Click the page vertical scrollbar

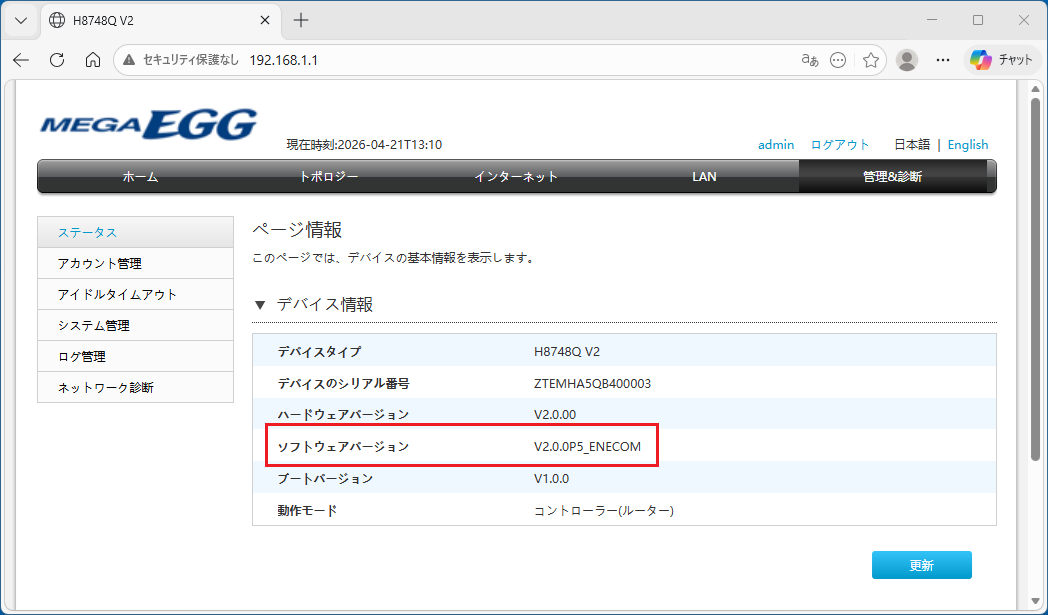coord(1035,279)
